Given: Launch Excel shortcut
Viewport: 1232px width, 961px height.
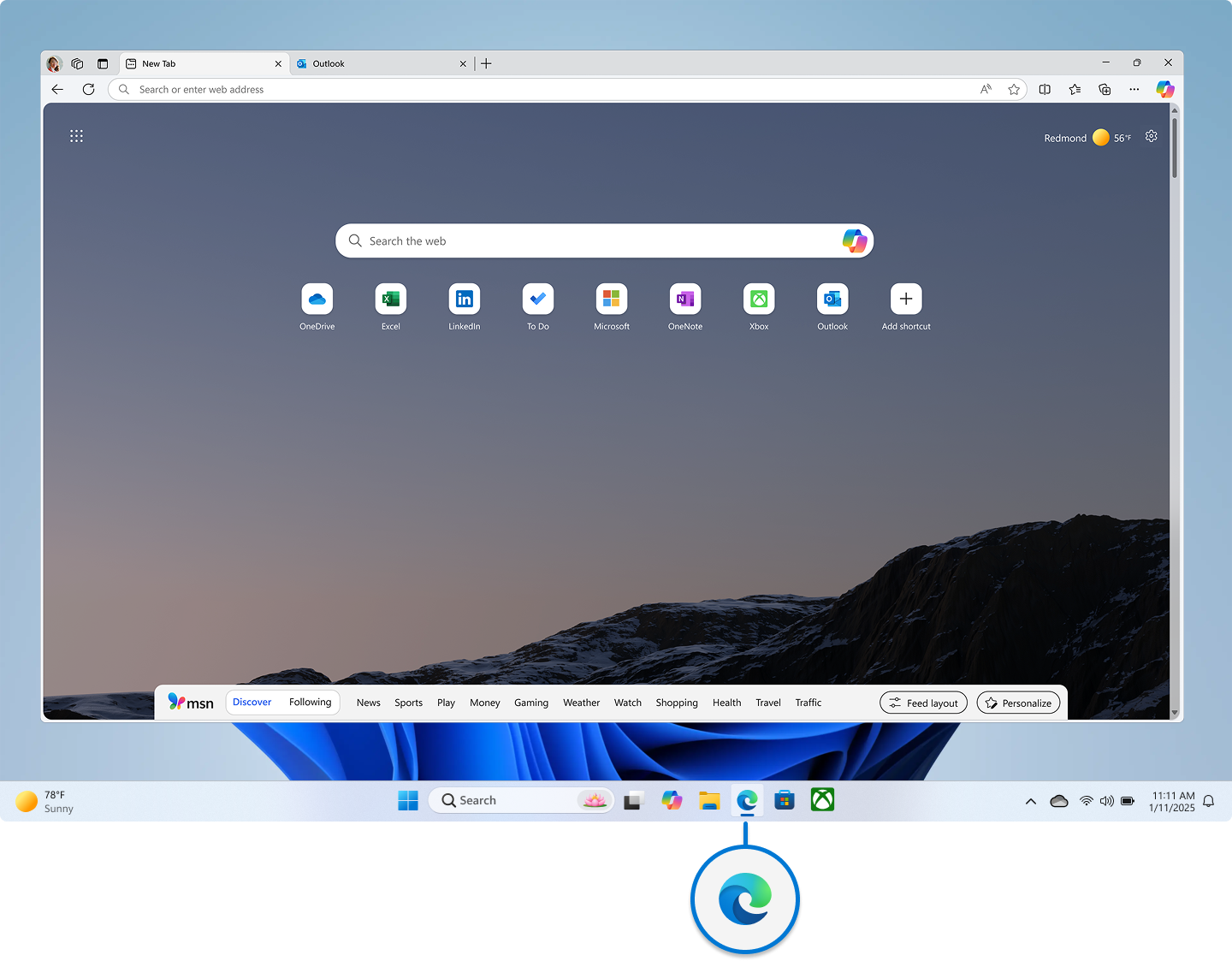Looking at the screenshot, I should 390,299.
